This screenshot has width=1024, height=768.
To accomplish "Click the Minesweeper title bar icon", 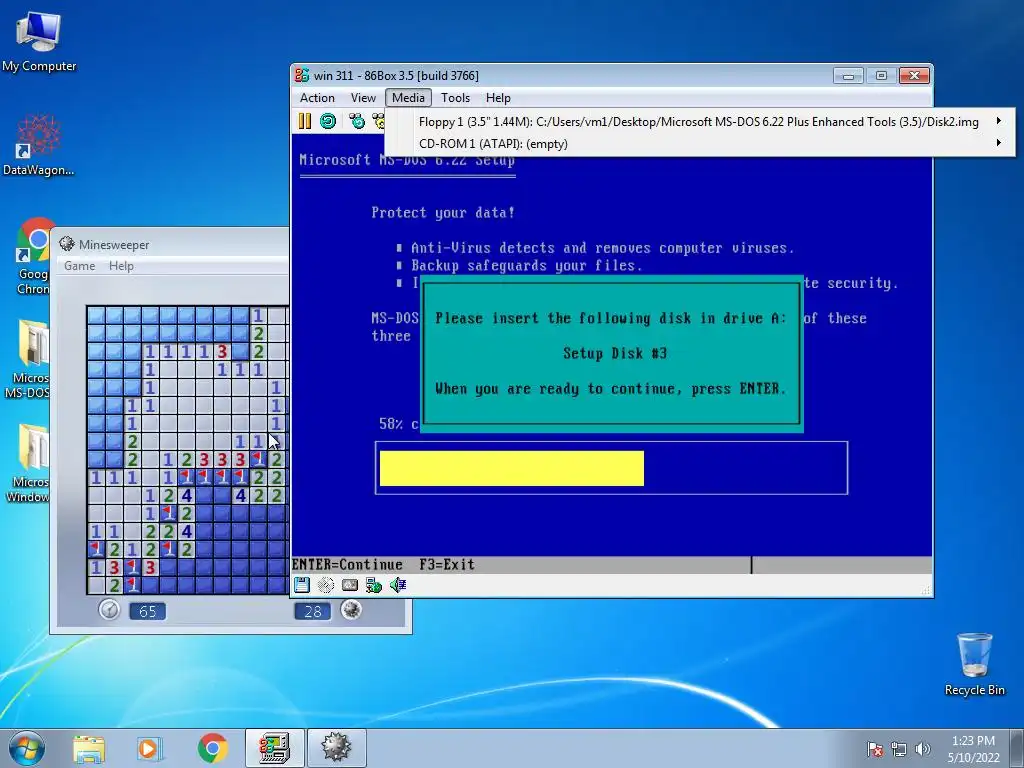I will click(67, 244).
